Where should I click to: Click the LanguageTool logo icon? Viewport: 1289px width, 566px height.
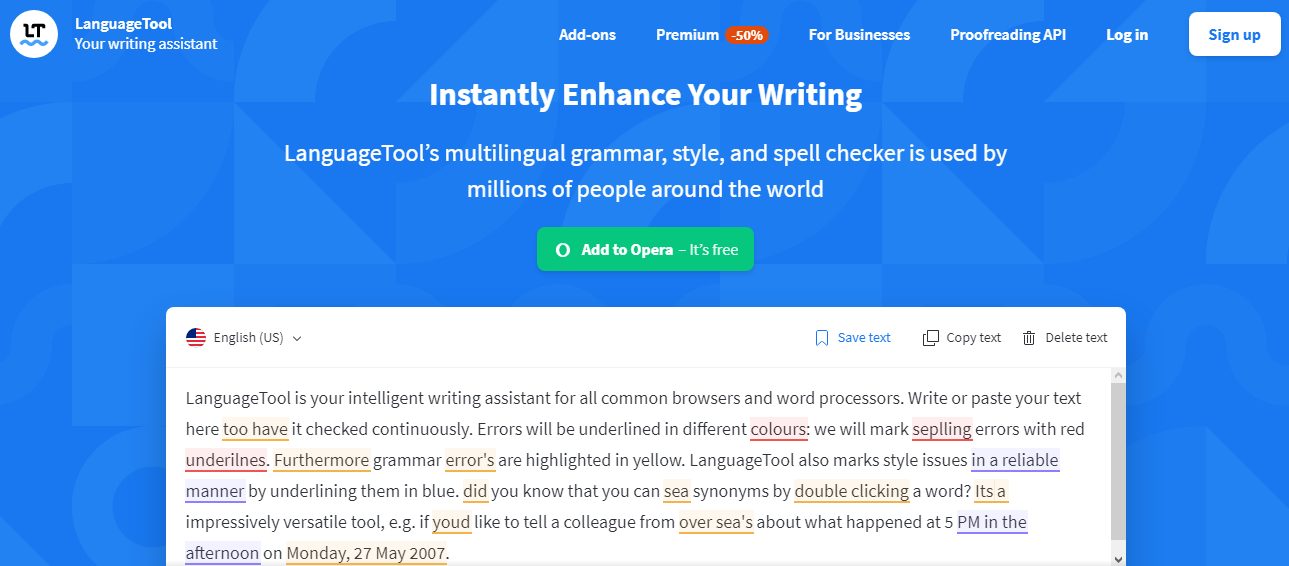(34, 34)
